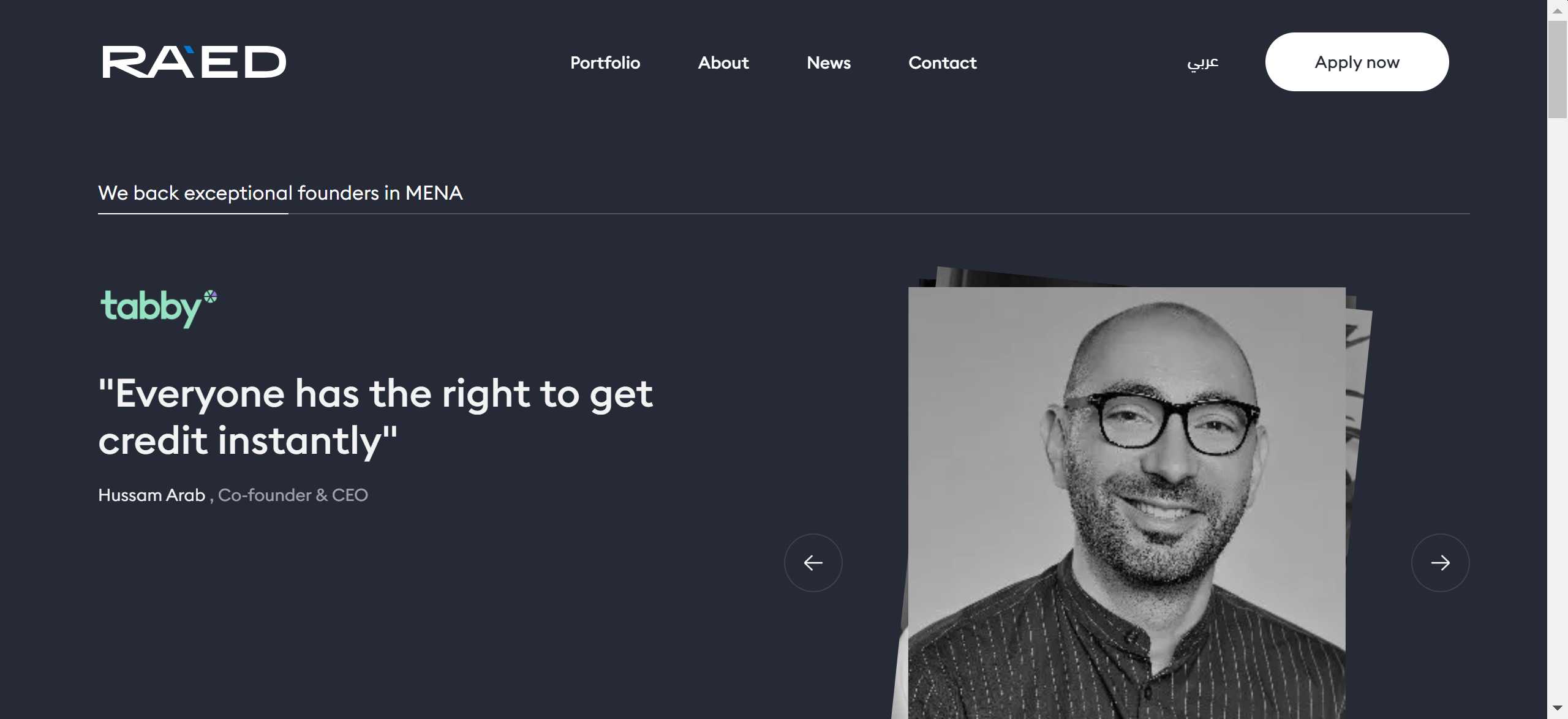Open the Contact page
This screenshot has height=719, width=1568.
point(943,62)
